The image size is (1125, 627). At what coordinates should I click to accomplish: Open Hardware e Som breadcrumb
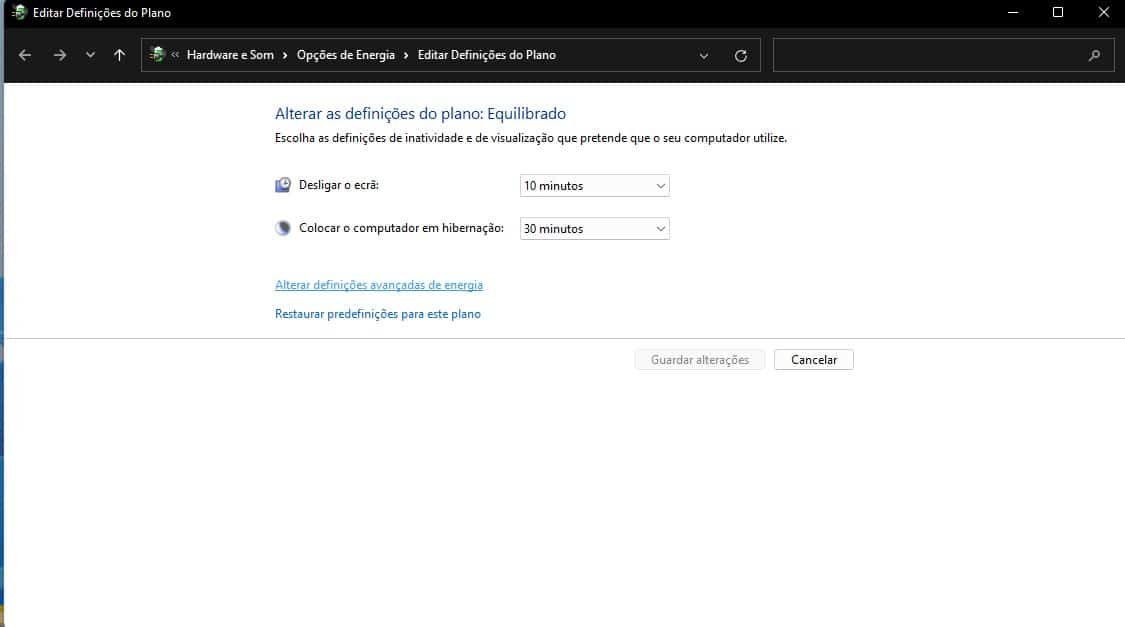click(230, 55)
